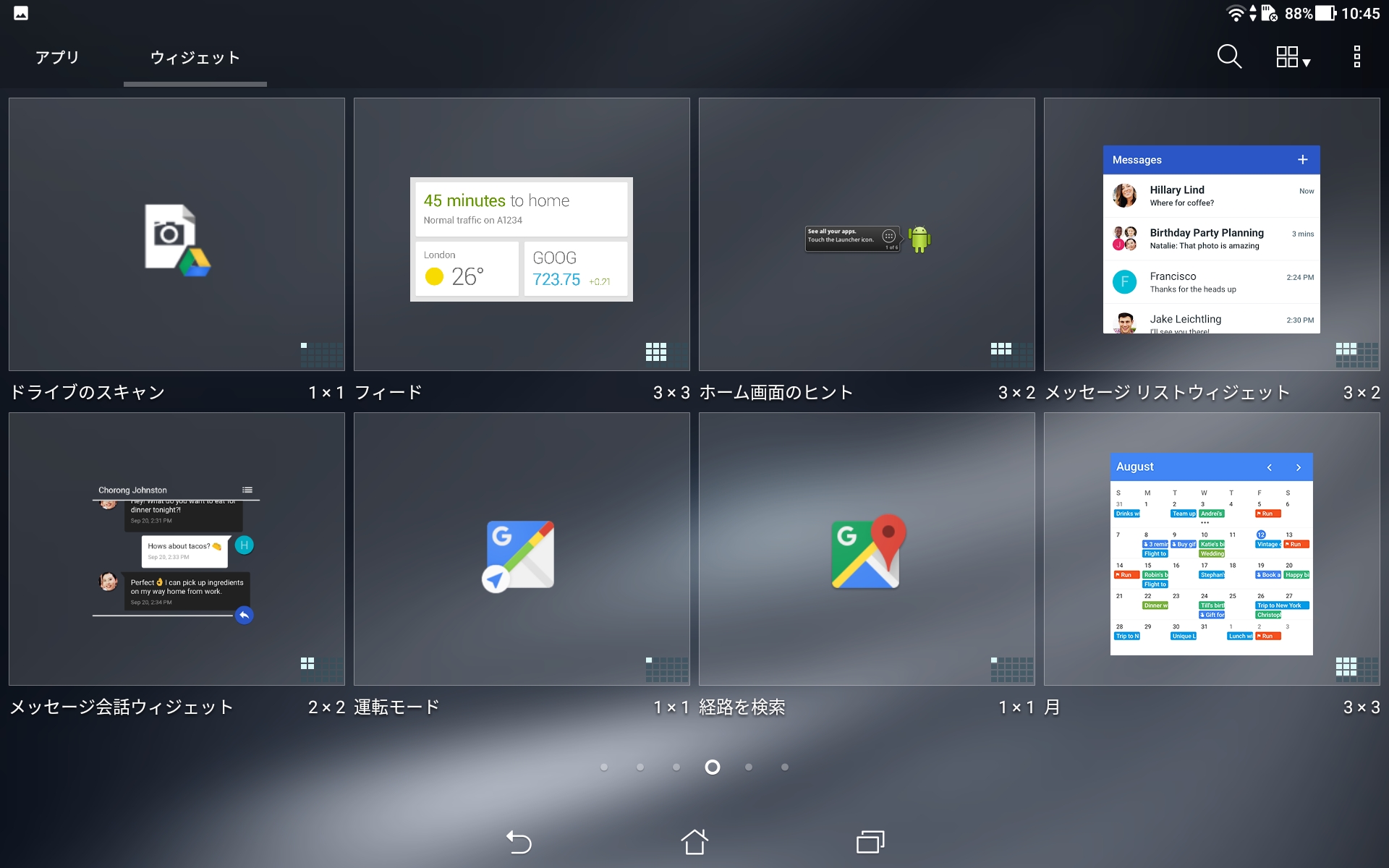The image size is (1389, 868).
Task: Go to the sixth page indicator dot
Action: (x=785, y=767)
